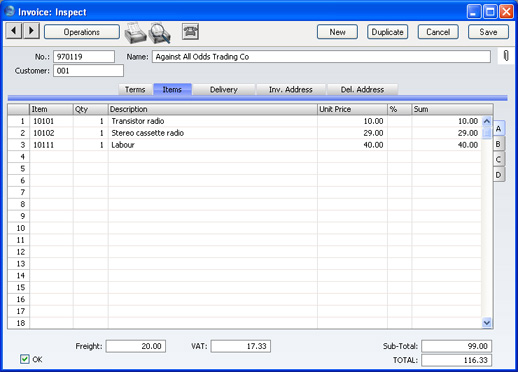Viewport: 518px width, 372px height.
Task: Print the invoice with printer icon
Action: point(135,33)
